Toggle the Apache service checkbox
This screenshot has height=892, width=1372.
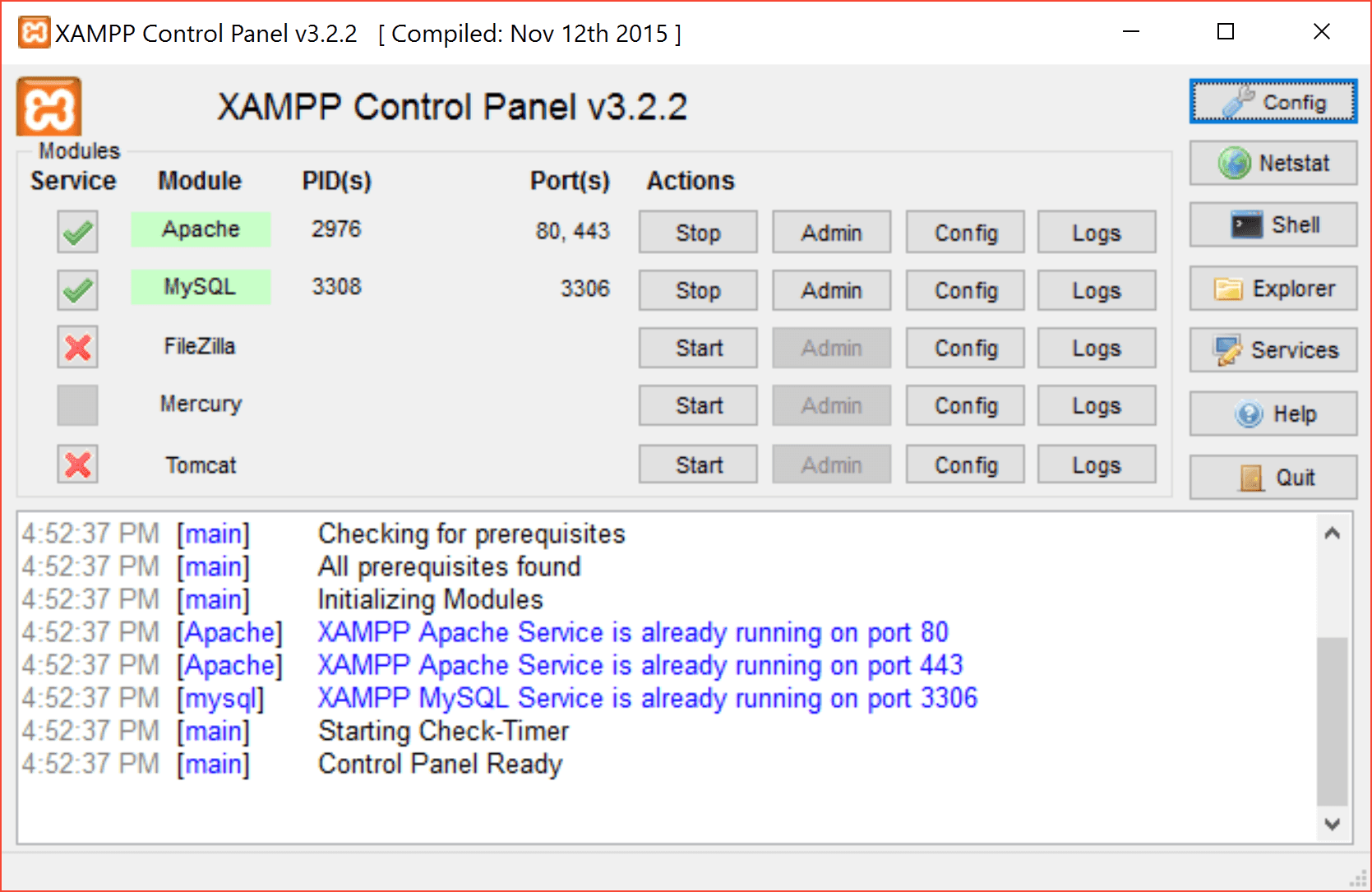76,232
